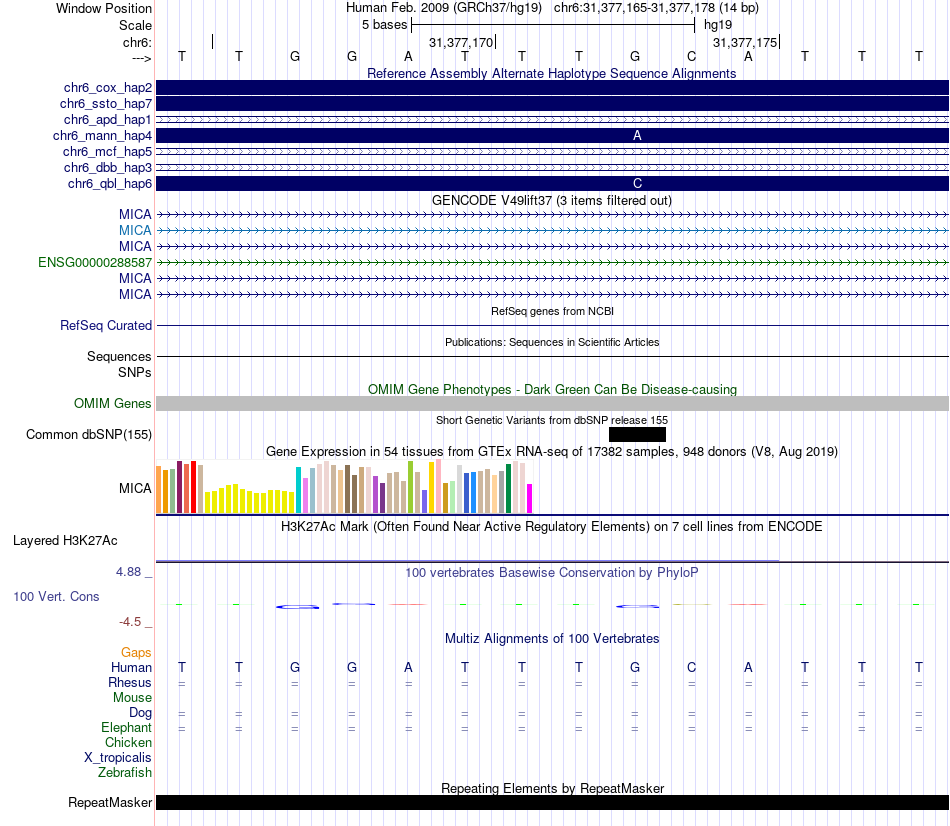
Task: Click the 31,377,175 ruler position label
Action: [x=745, y=42]
